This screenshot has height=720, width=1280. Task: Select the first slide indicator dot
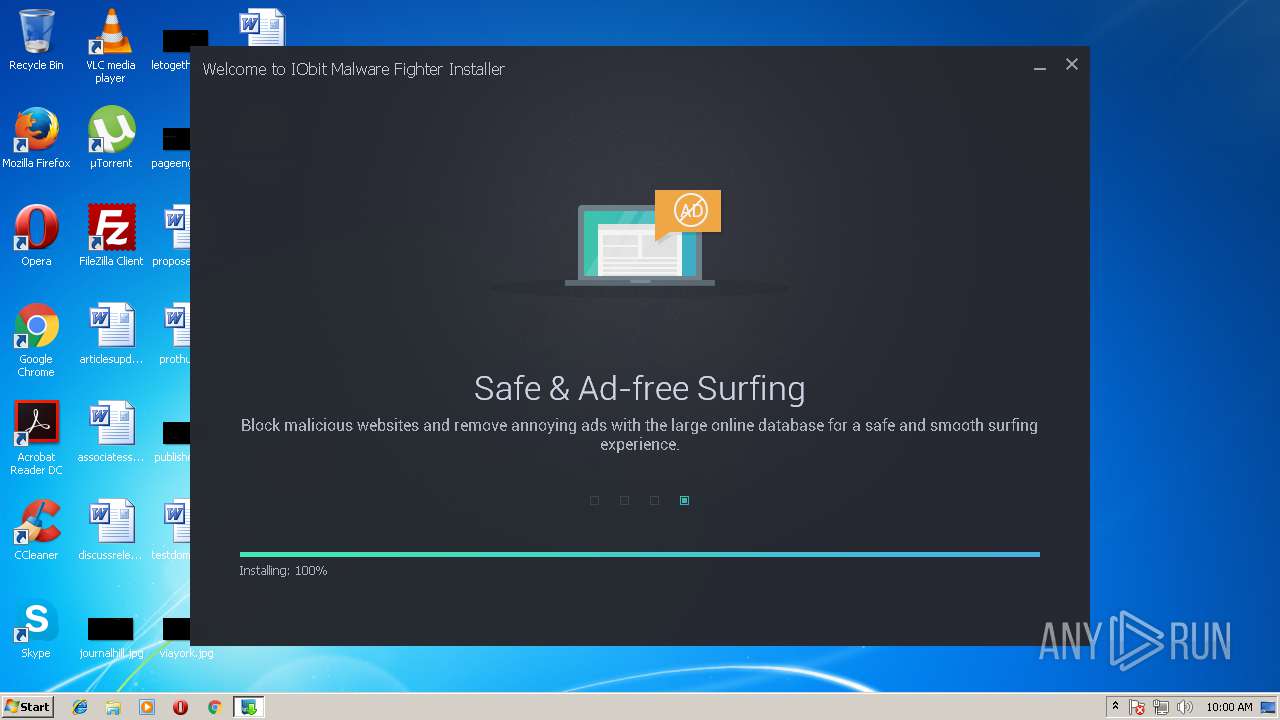tap(594, 500)
